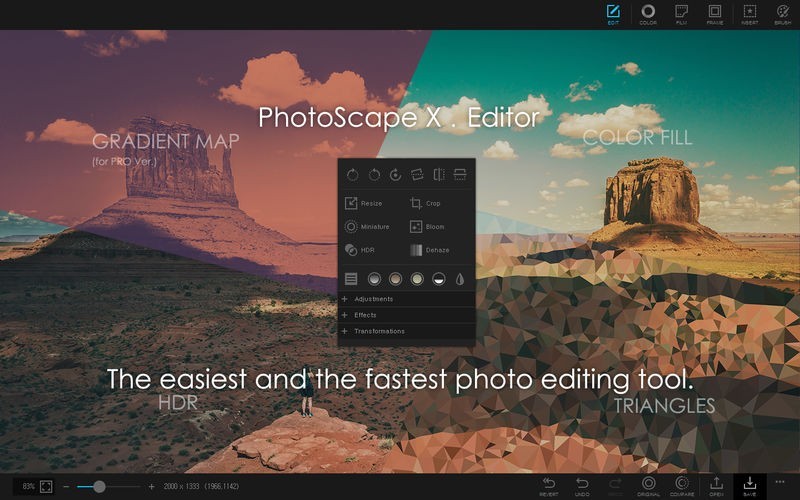800x500 pixels.
Task: Click the rotate counter-clockwise icon
Action: point(374,175)
